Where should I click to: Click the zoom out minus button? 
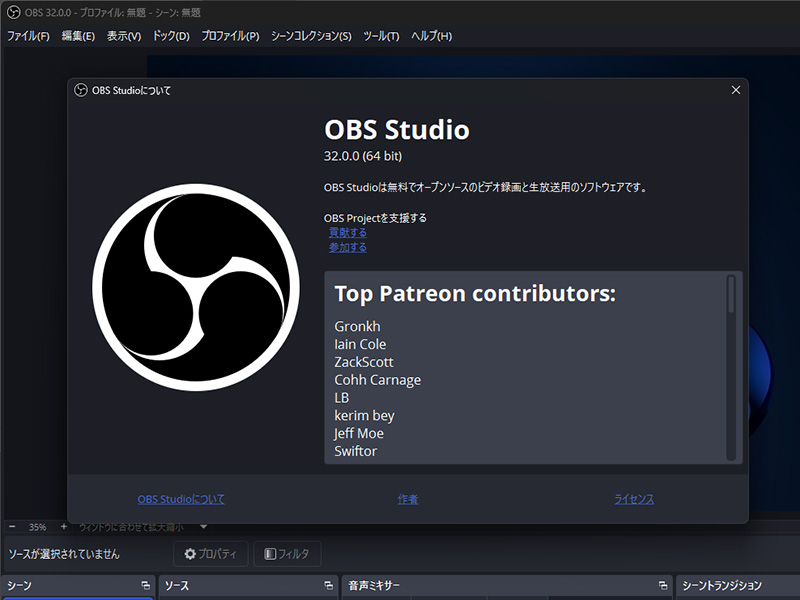click(x=12, y=527)
